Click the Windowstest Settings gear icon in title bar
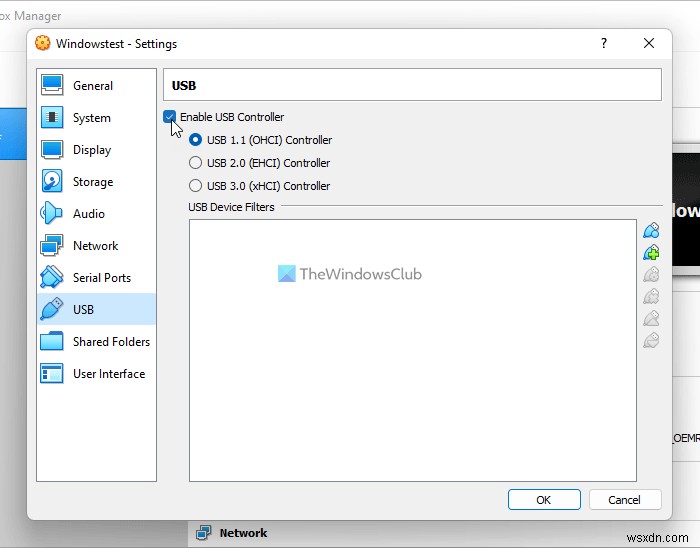700x548 pixels. click(x=43, y=43)
